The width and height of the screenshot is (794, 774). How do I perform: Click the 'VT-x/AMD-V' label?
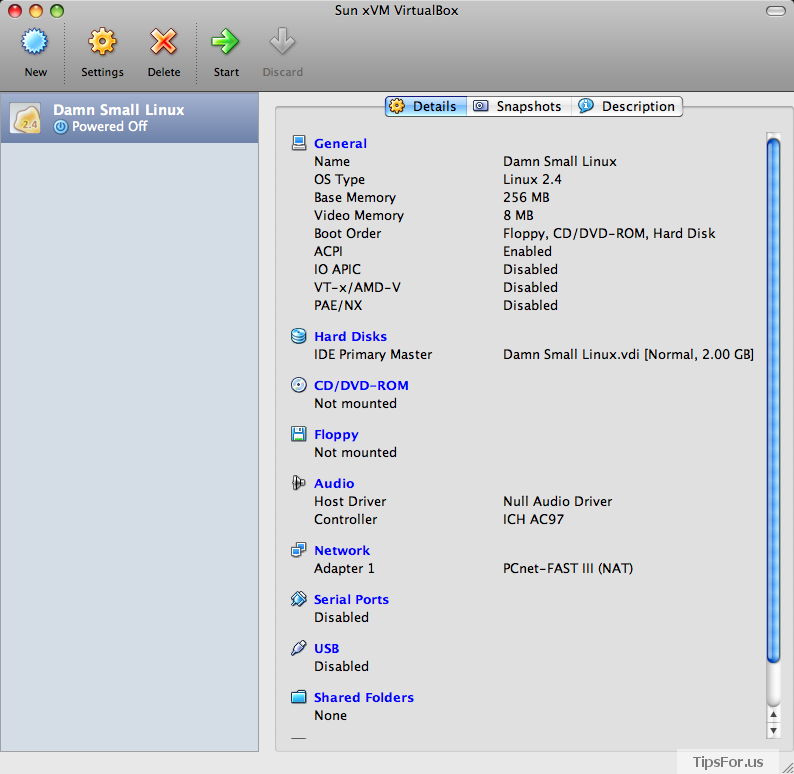tap(357, 287)
